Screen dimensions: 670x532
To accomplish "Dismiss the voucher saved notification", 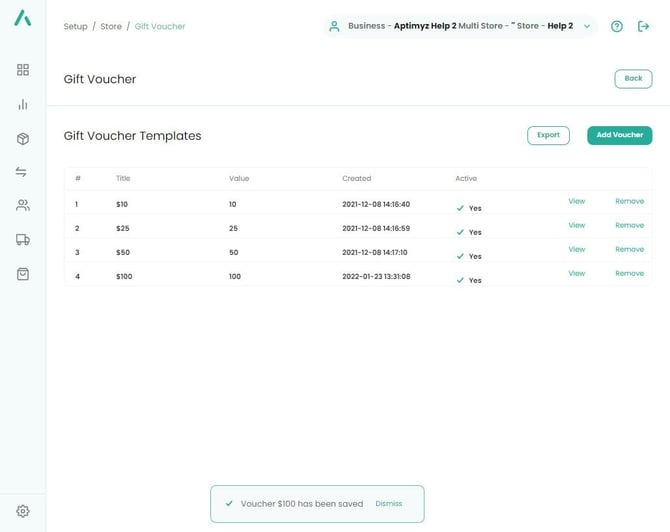I will click(388, 504).
